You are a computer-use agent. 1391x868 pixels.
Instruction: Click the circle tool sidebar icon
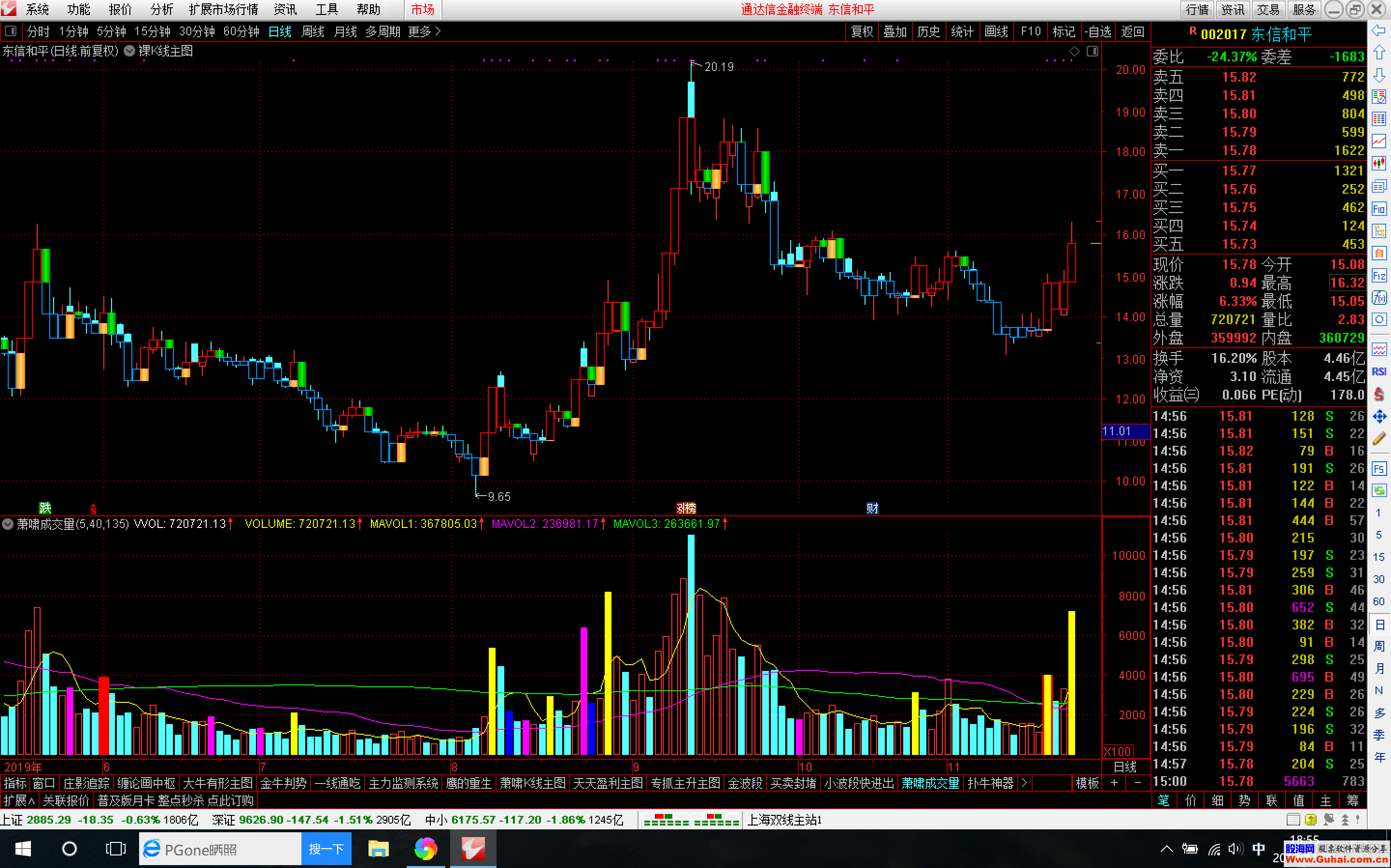[1379, 319]
